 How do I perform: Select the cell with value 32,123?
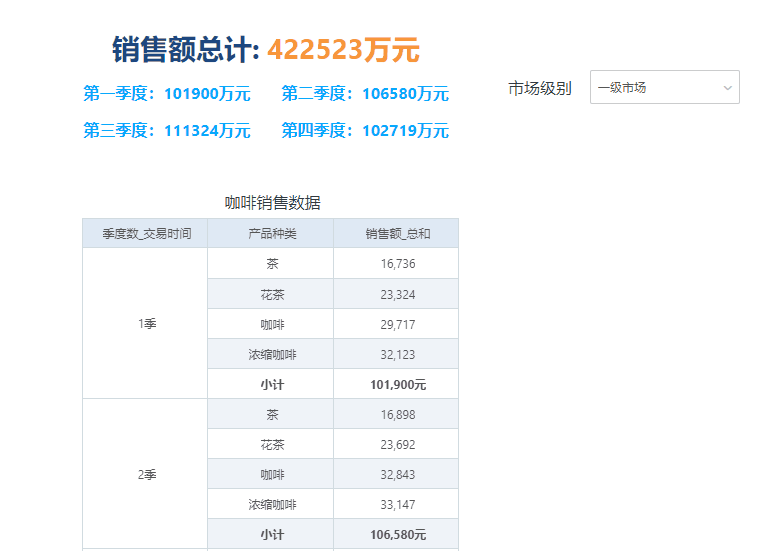pyautogui.click(x=397, y=354)
